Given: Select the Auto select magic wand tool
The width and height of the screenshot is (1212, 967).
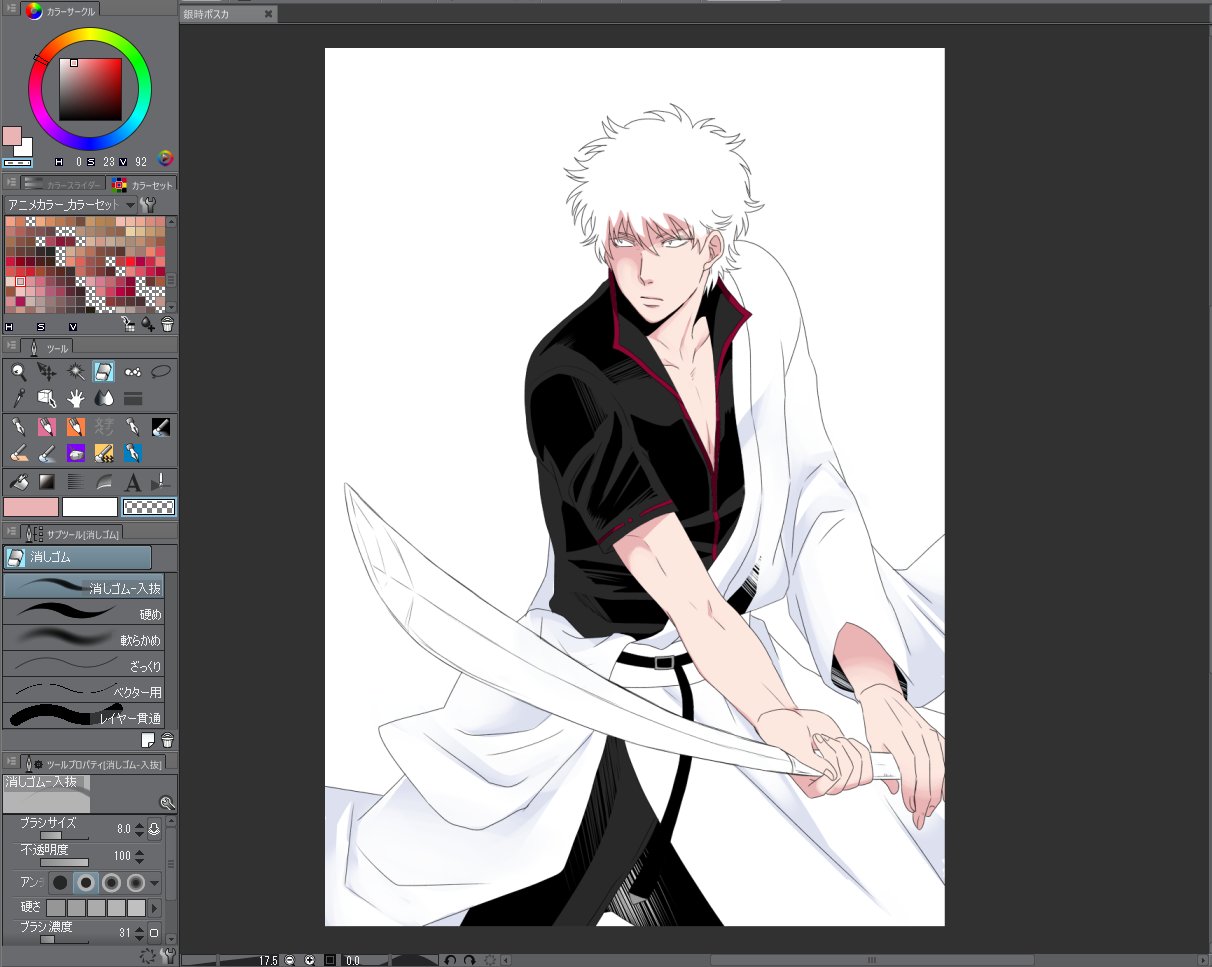Looking at the screenshot, I should click(x=75, y=371).
